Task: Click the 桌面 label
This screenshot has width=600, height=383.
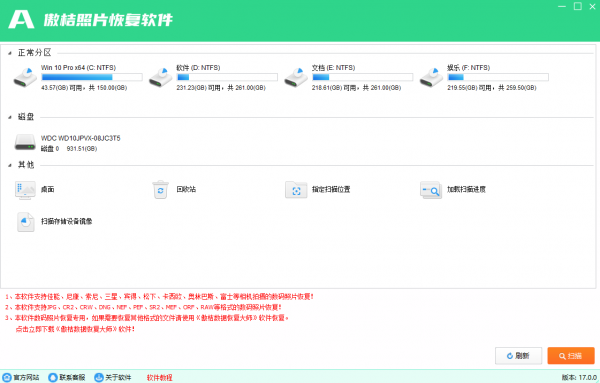Action: click(x=47, y=189)
